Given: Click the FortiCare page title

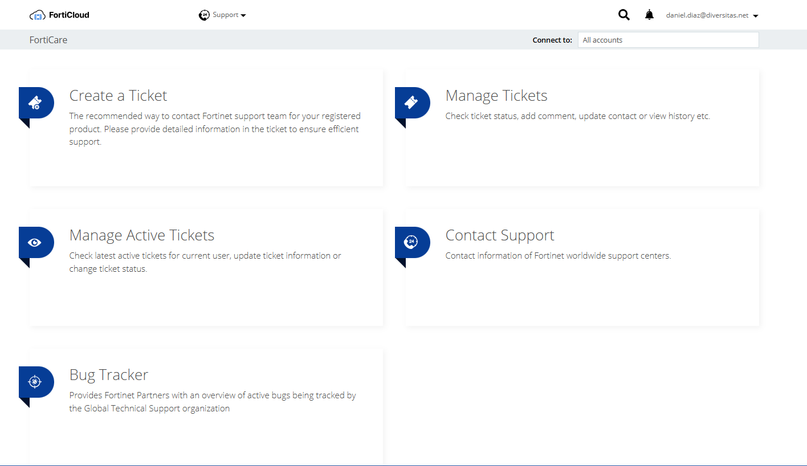Looking at the screenshot, I should (x=48, y=40).
